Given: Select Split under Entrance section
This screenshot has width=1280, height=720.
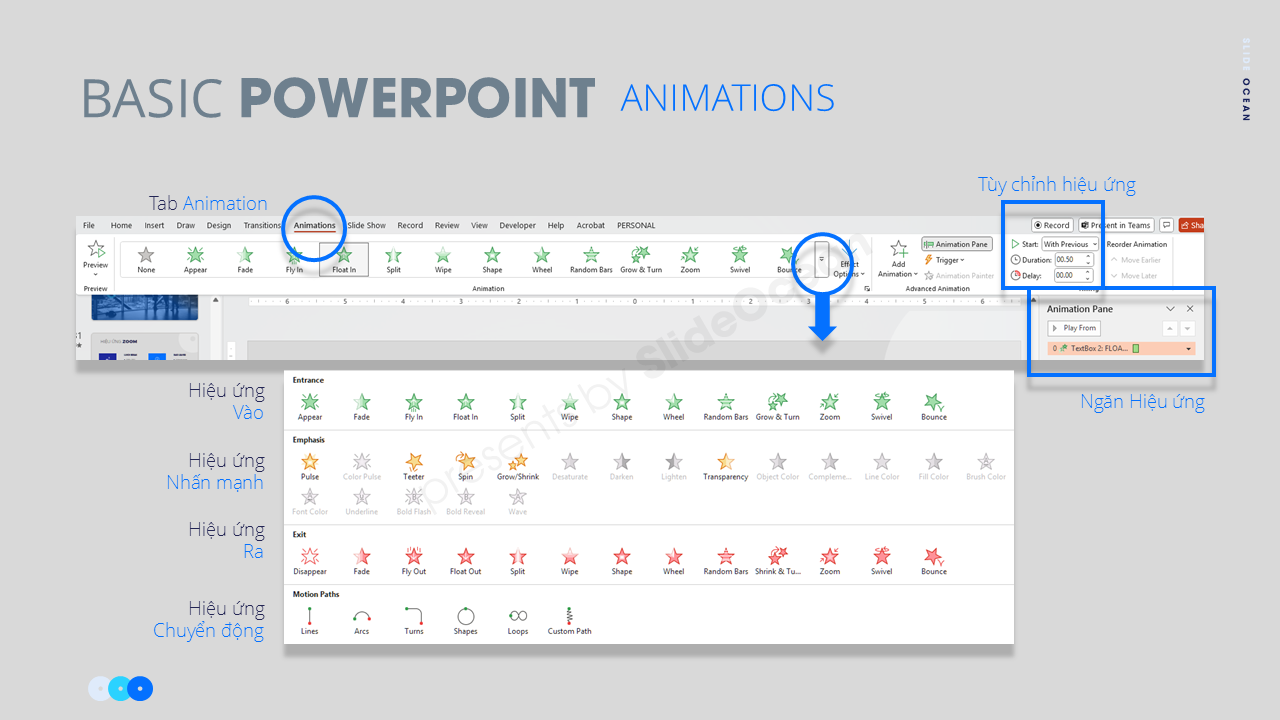Looking at the screenshot, I should tap(518, 406).
